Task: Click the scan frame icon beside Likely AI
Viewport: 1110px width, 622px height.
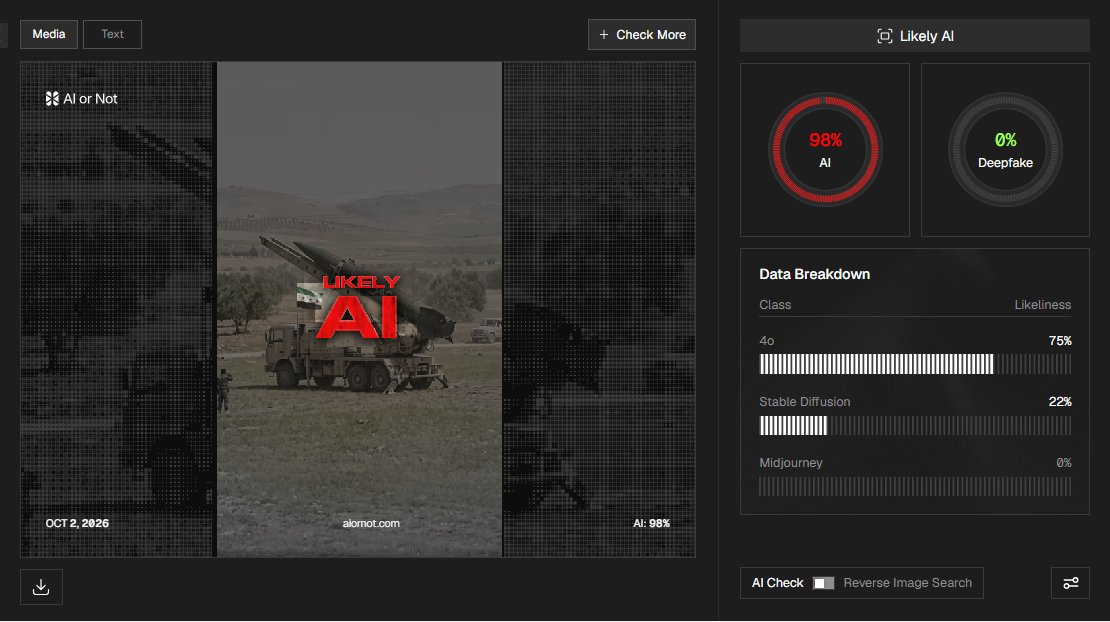Action: [x=884, y=36]
